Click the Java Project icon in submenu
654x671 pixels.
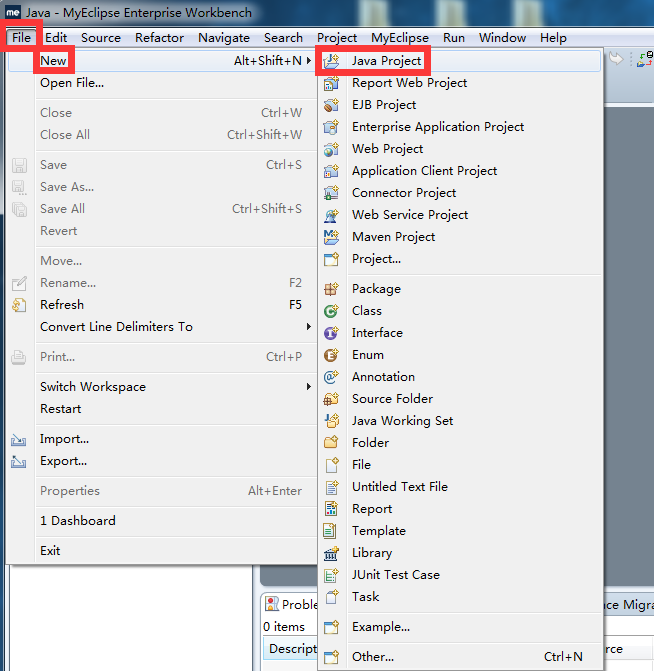pyautogui.click(x=331, y=61)
